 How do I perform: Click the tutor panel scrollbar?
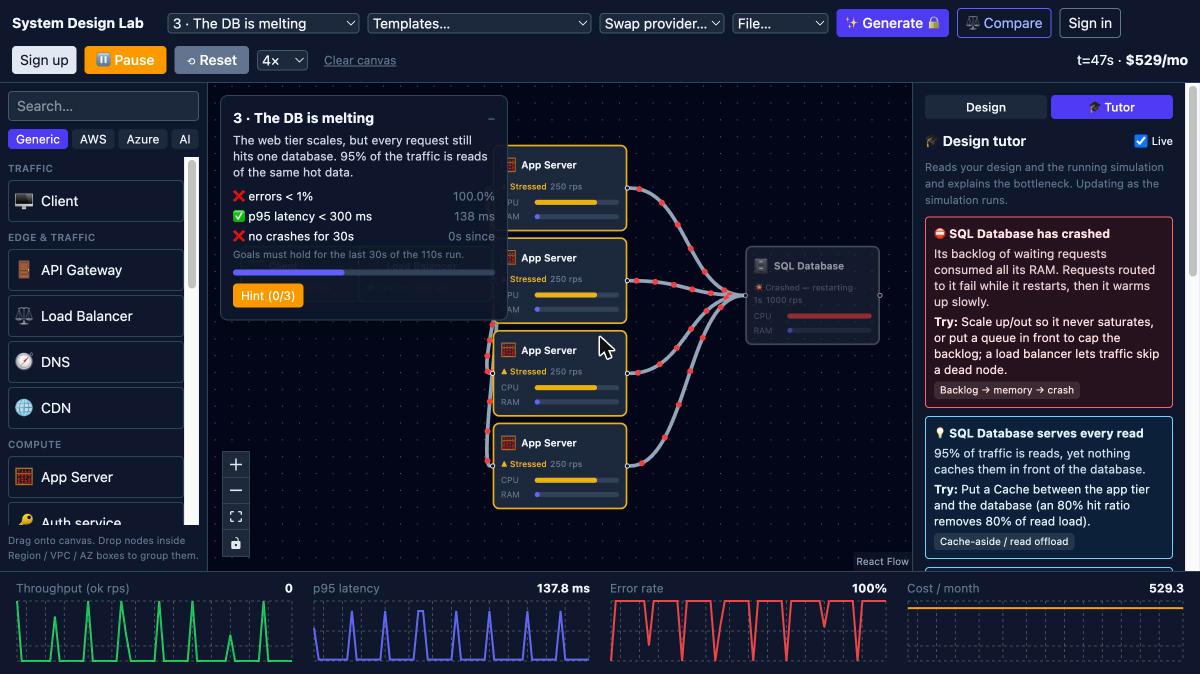[1192, 180]
